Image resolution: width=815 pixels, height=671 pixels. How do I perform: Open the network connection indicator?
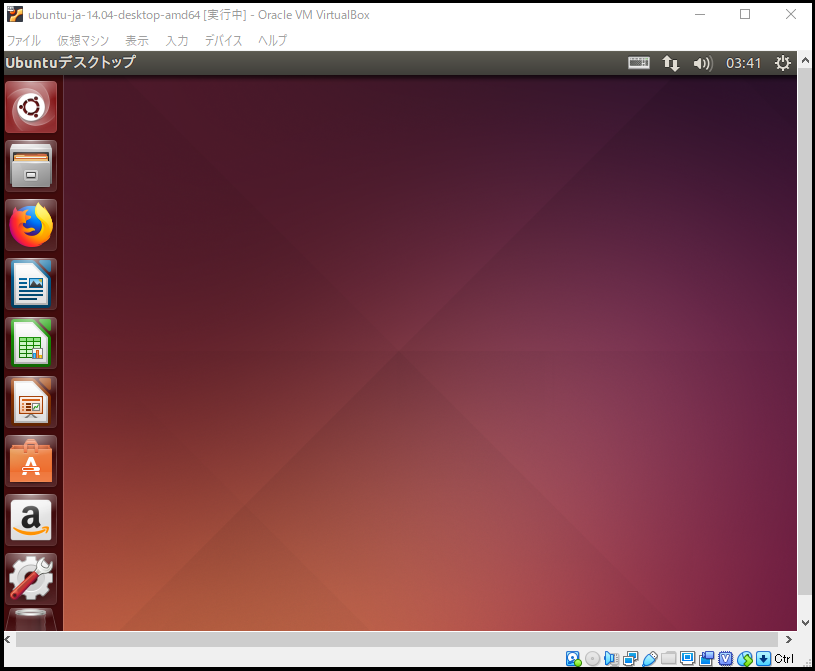(671, 63)
